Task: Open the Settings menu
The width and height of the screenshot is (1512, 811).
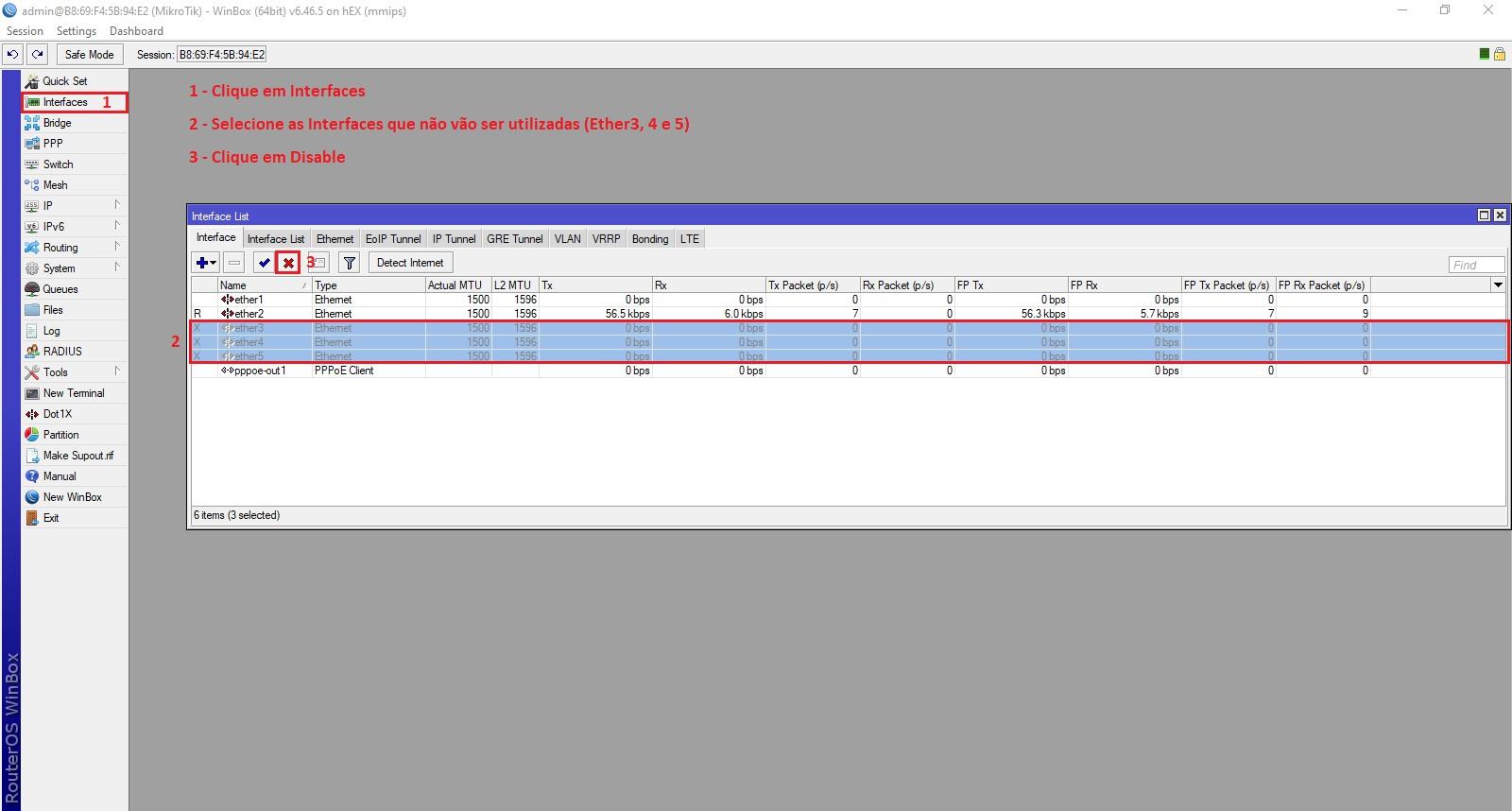Action: pos(77,31)
